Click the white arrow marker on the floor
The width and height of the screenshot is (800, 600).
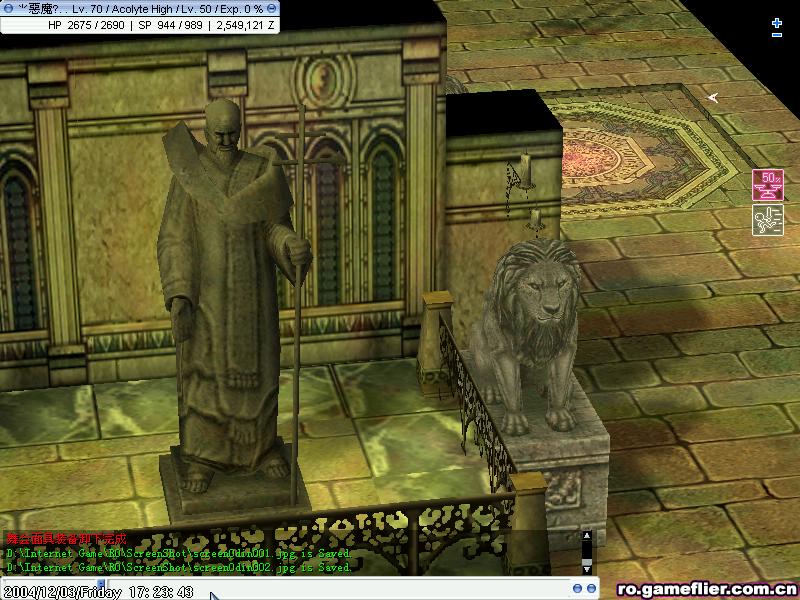(713, 97)
